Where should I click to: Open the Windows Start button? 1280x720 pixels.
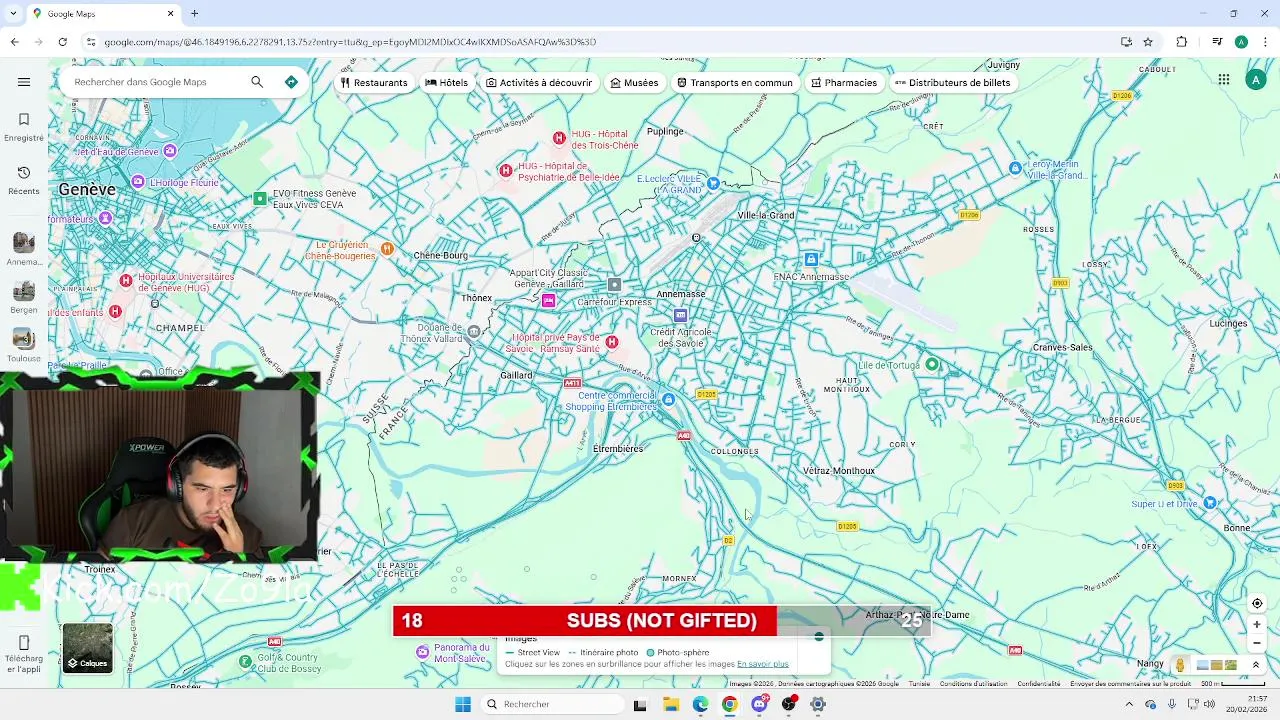click(463, 704)
